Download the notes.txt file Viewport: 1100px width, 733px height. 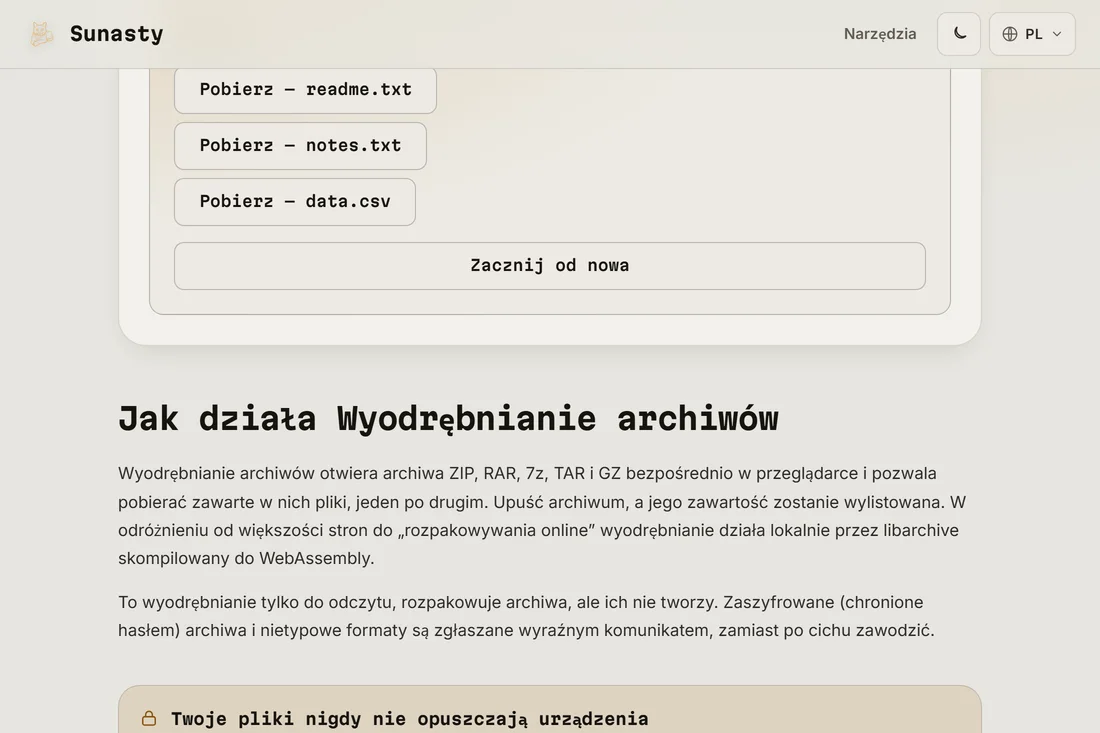pyautogui.click(x=300, y=146)
